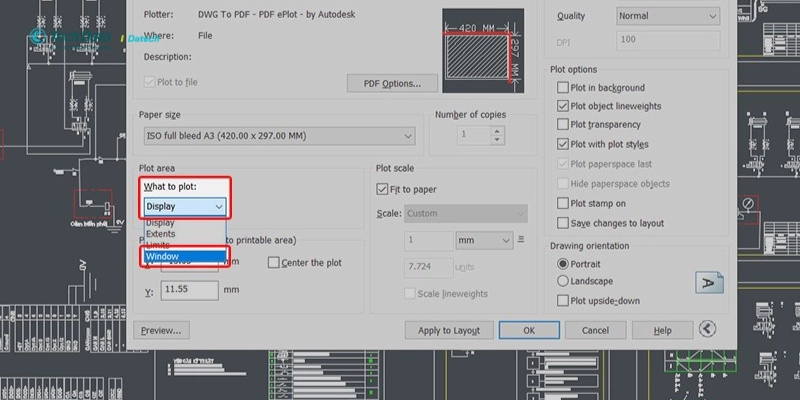Click the drawing orientation page icon
The height and width of the screenshot is (400, 800).
709,282
